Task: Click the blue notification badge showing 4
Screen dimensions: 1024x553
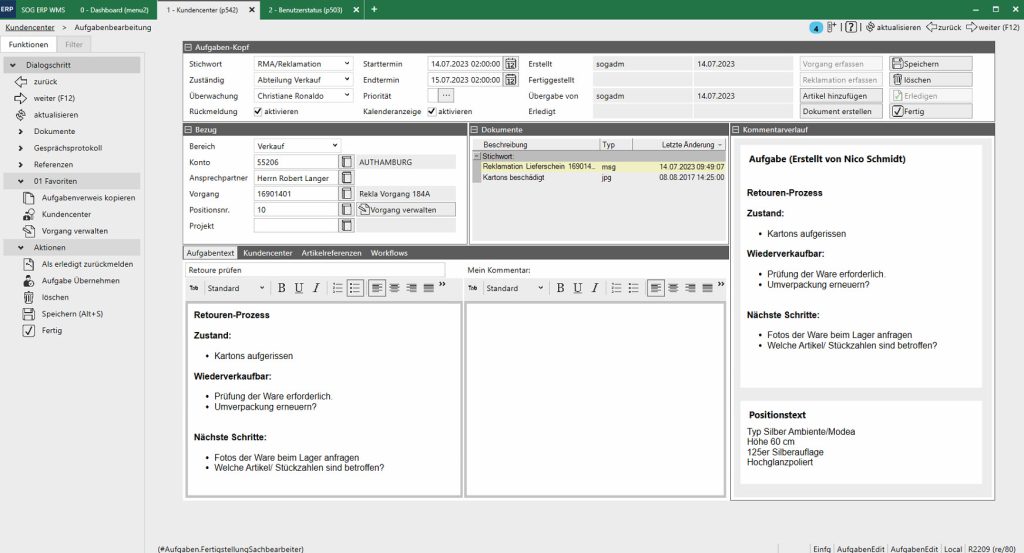Action: click(816, 27)
